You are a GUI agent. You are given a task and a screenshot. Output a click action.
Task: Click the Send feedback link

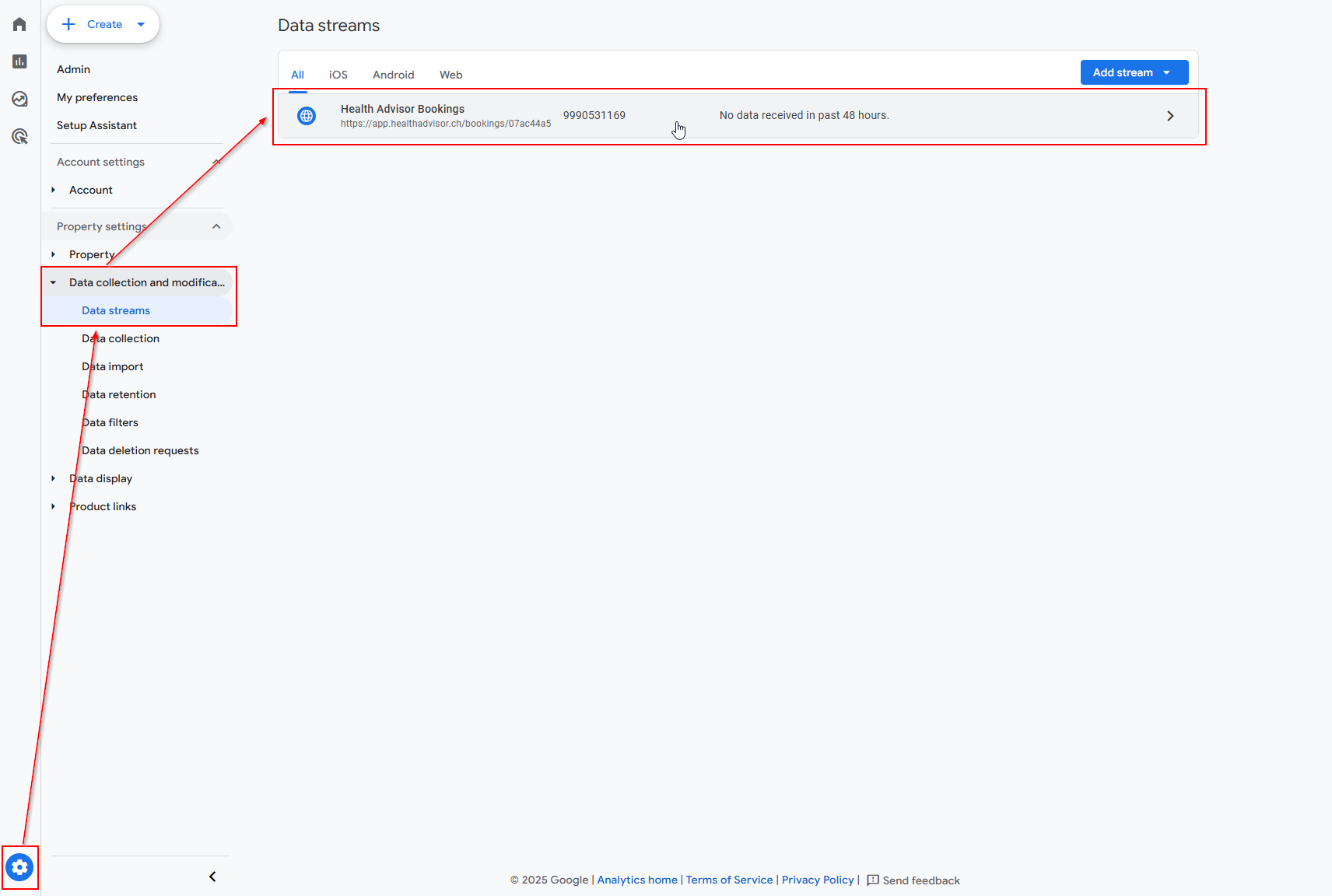click(921, 880)
